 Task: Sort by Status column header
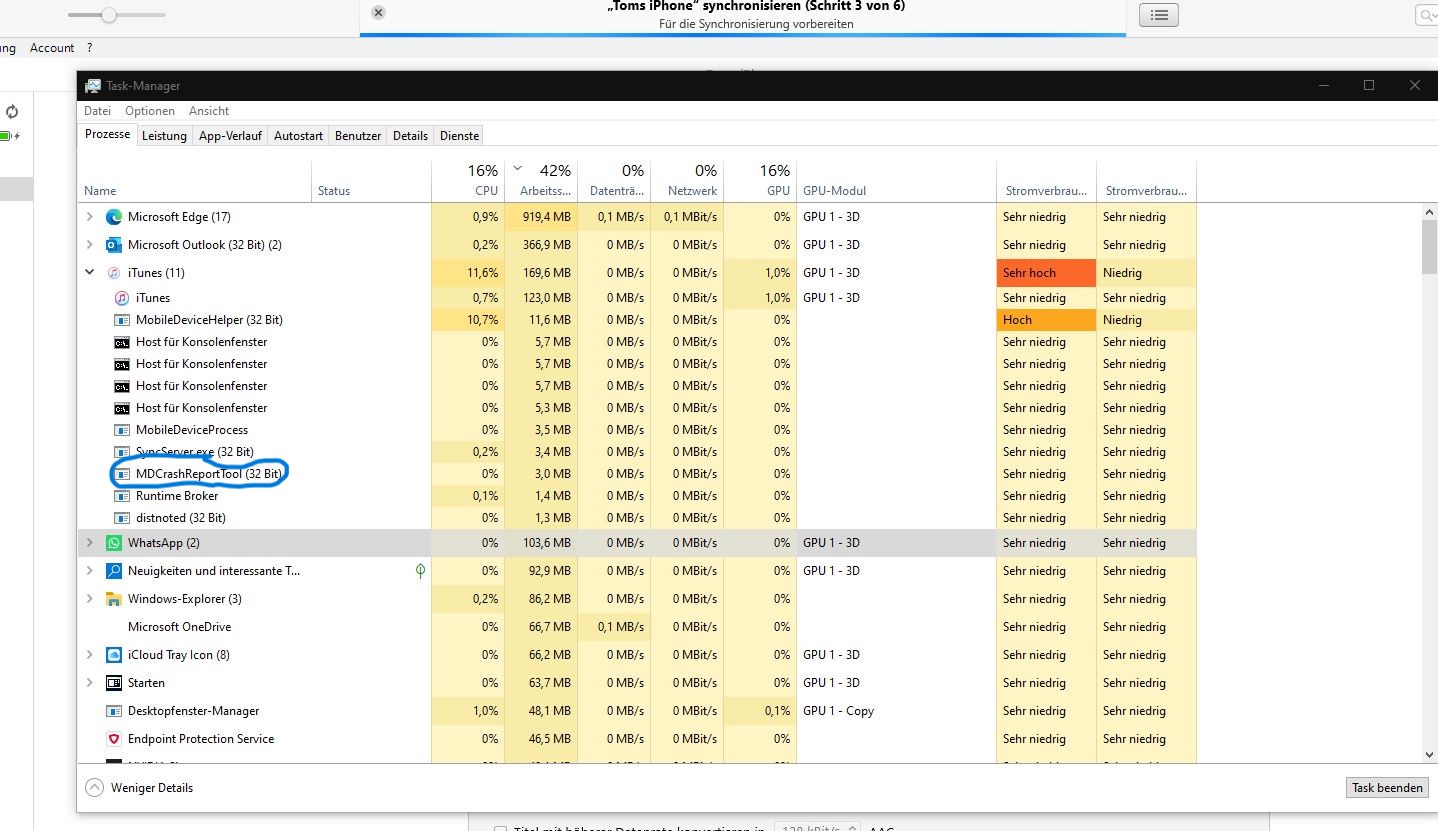(x=371, y=180)
